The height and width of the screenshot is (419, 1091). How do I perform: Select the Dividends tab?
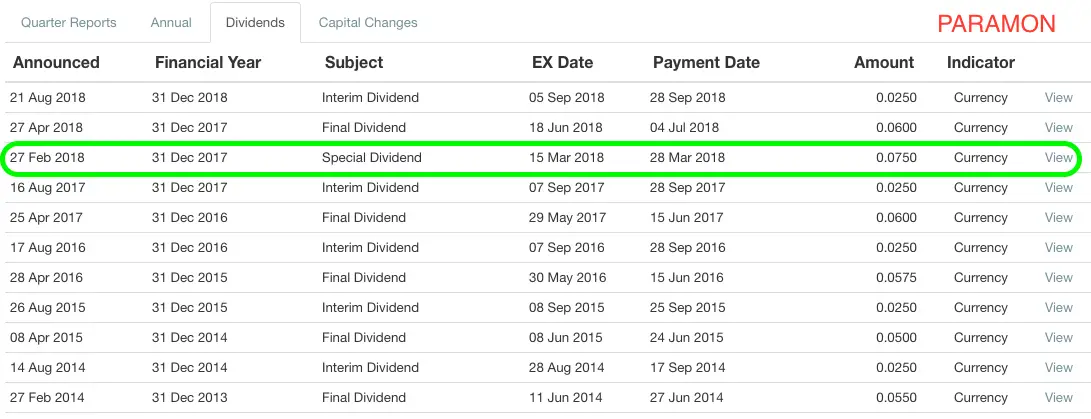pyautogui.click(x=255, y=22)
